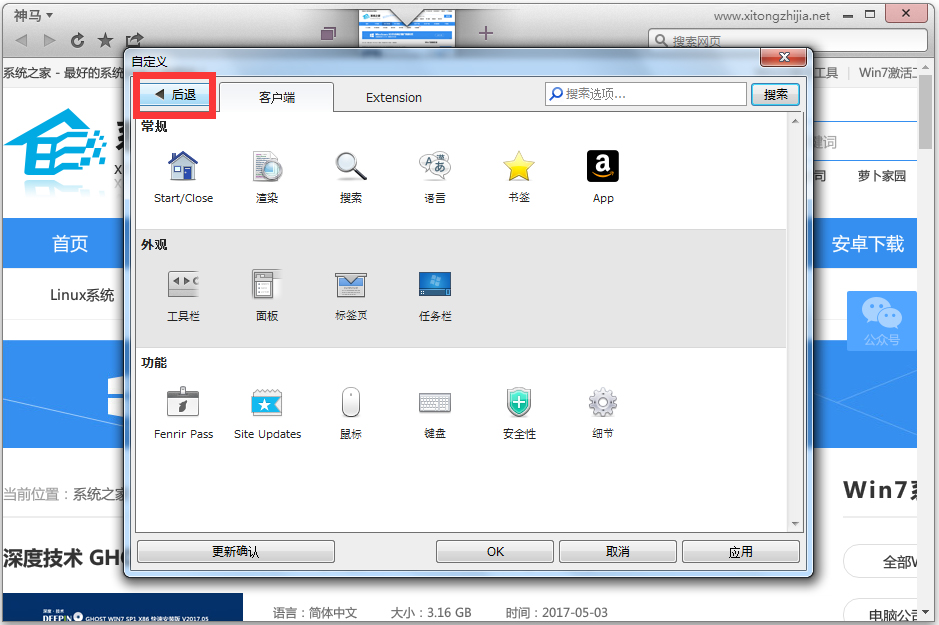Screen dimensions: 939x625
Task: Click the browser reload icon
Action: (x=78, y=40)
